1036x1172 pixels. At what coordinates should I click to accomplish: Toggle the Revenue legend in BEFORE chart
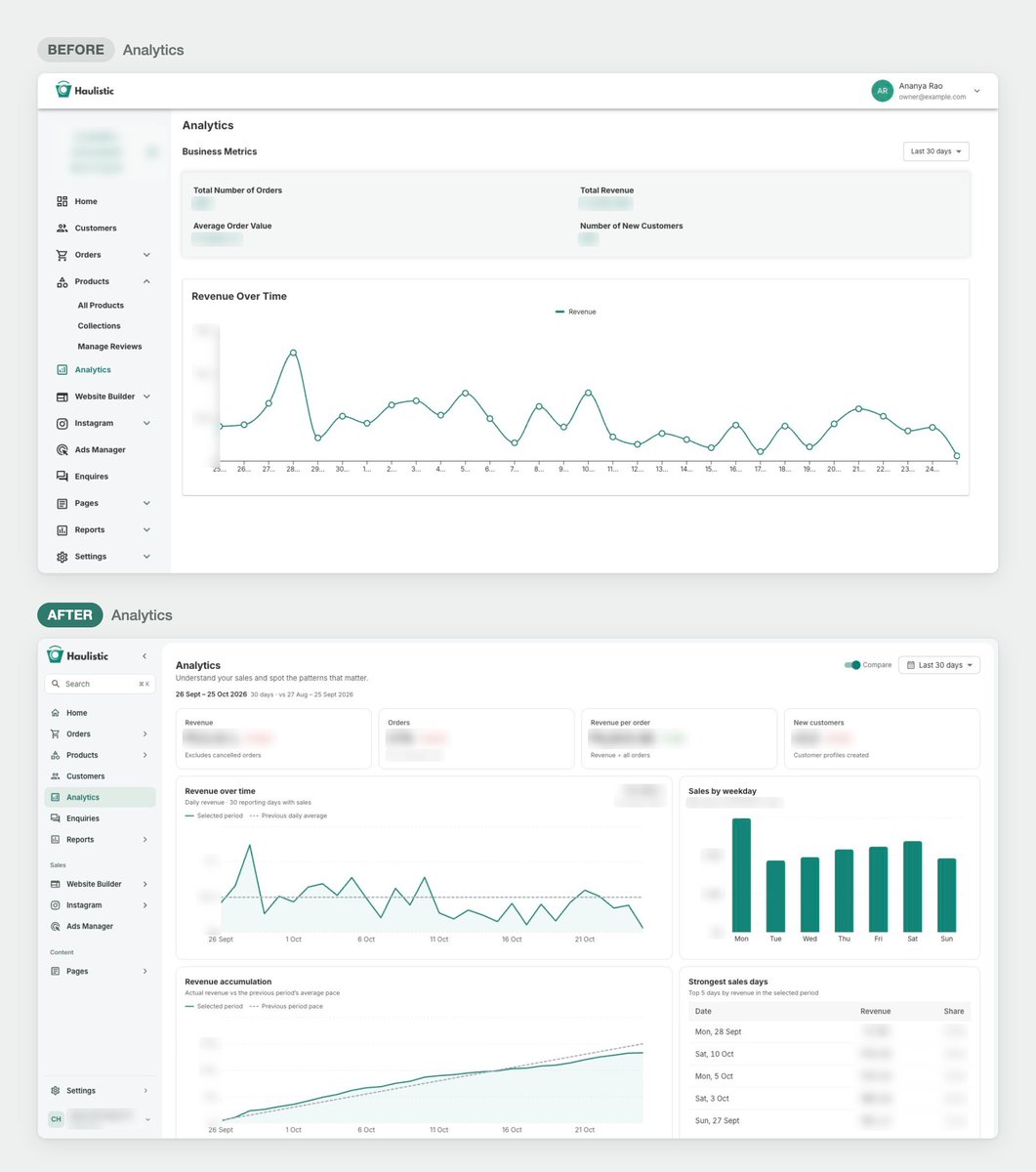576,312
